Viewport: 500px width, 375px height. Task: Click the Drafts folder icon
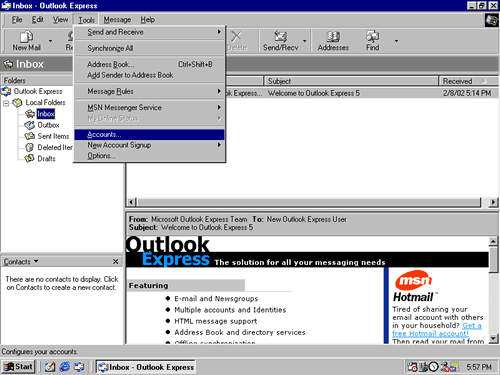click(30, 158)
